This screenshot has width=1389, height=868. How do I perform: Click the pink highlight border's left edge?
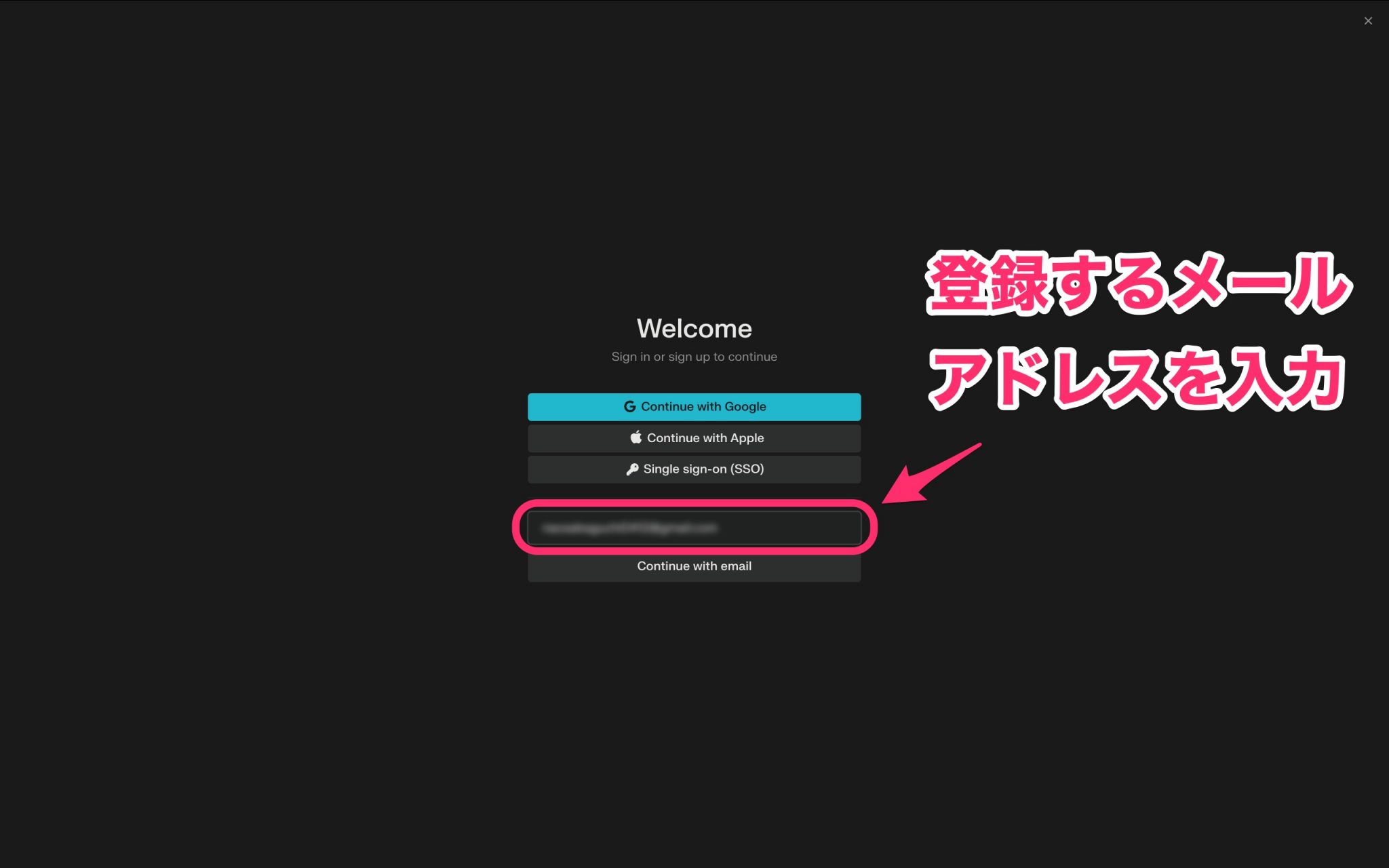coord(516,528)
